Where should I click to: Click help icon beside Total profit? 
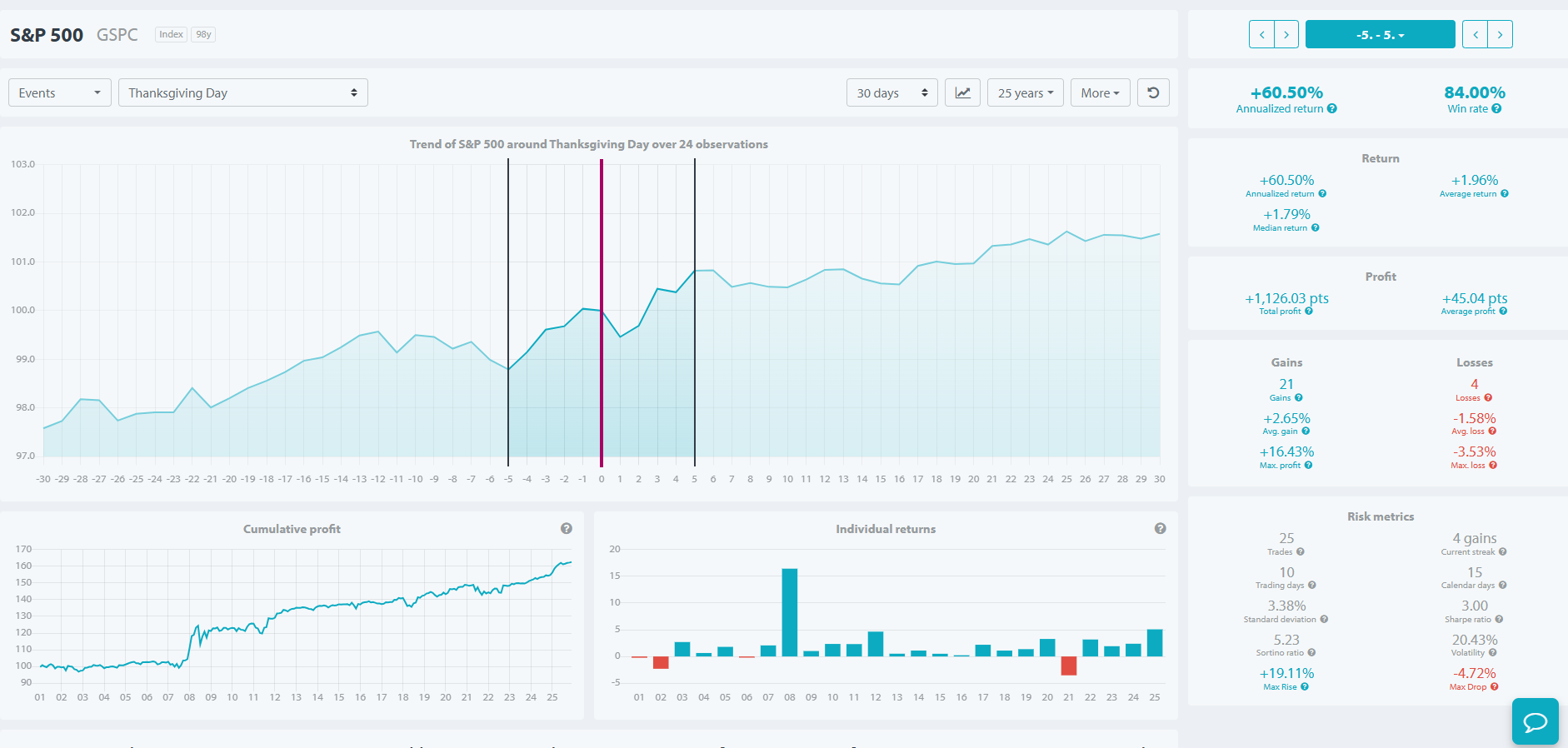click(x=1309, y=312)
